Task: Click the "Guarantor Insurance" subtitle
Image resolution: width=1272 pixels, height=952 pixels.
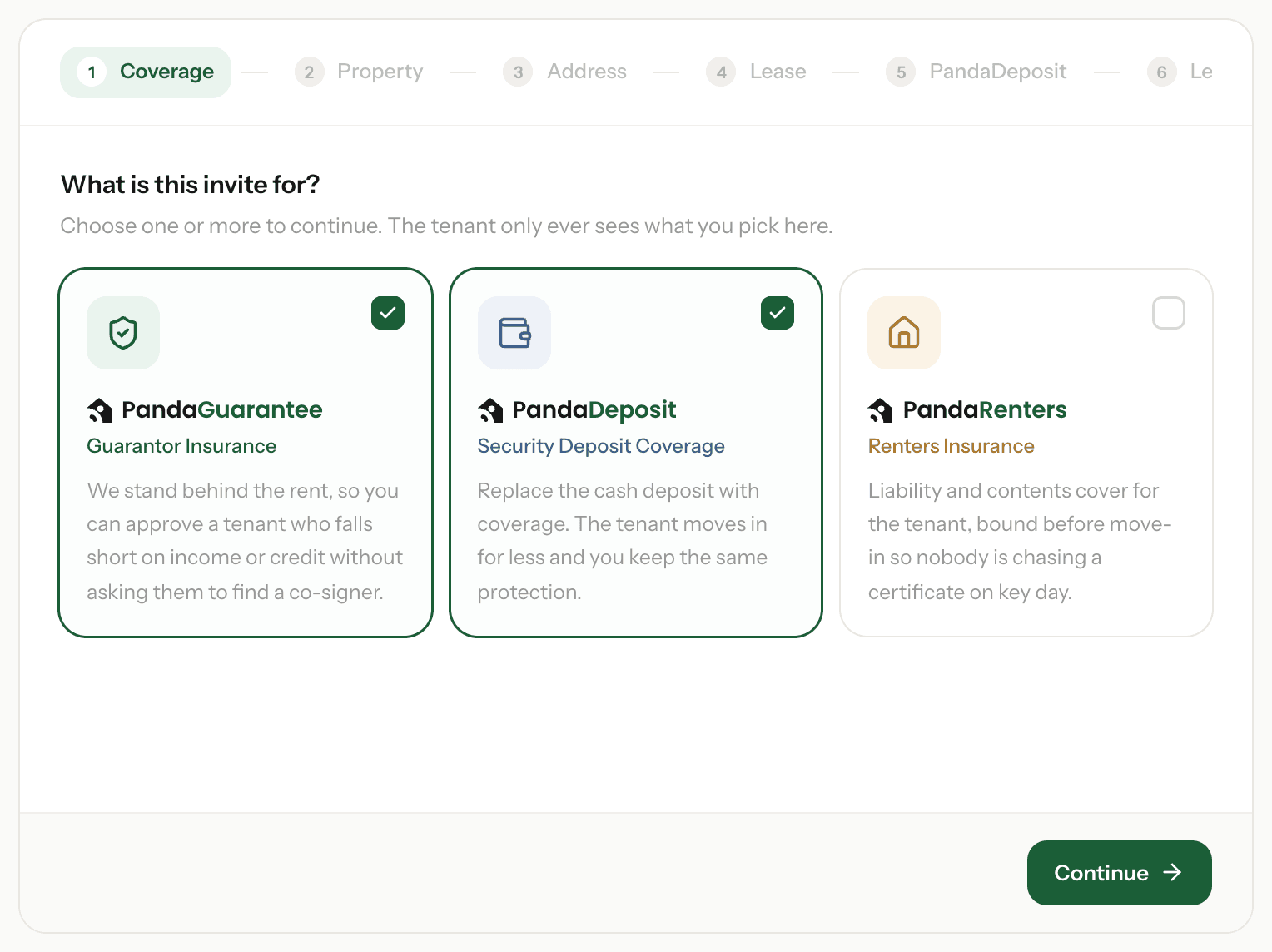Action: (x=181, y=446)
